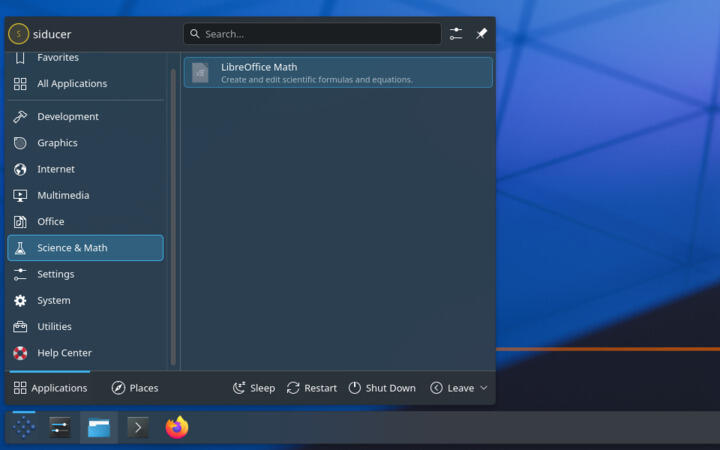Click the siducer user avatar
This screenshot has width=720, height=450.
[18, 34]
